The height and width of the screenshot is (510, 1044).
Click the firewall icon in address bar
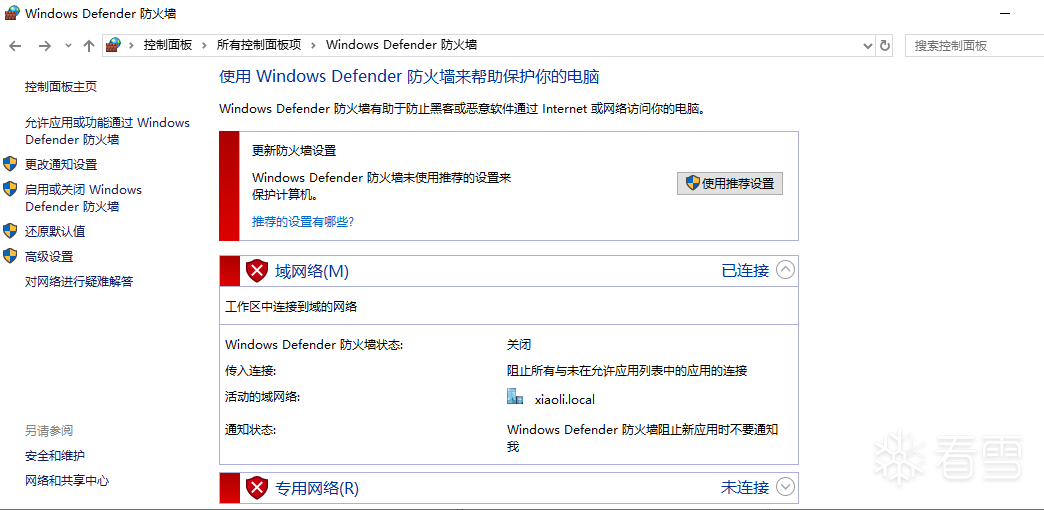pyautogui.click(x=114, y=45)
